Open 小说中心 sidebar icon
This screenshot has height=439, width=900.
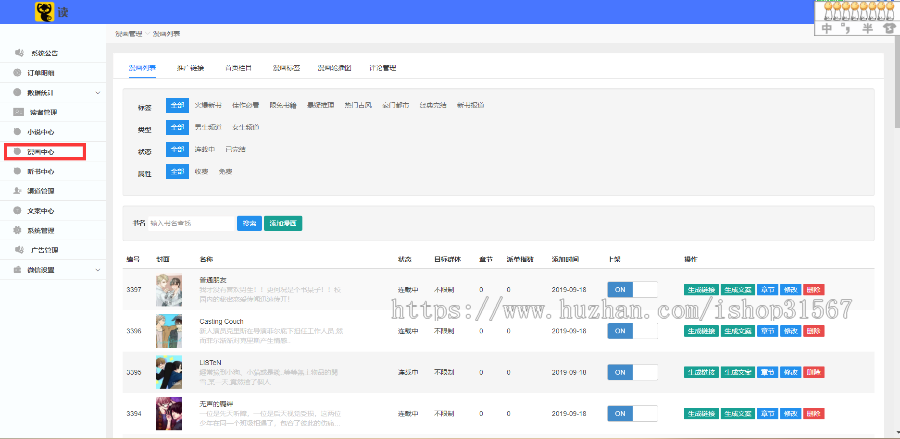pos(17,131)
